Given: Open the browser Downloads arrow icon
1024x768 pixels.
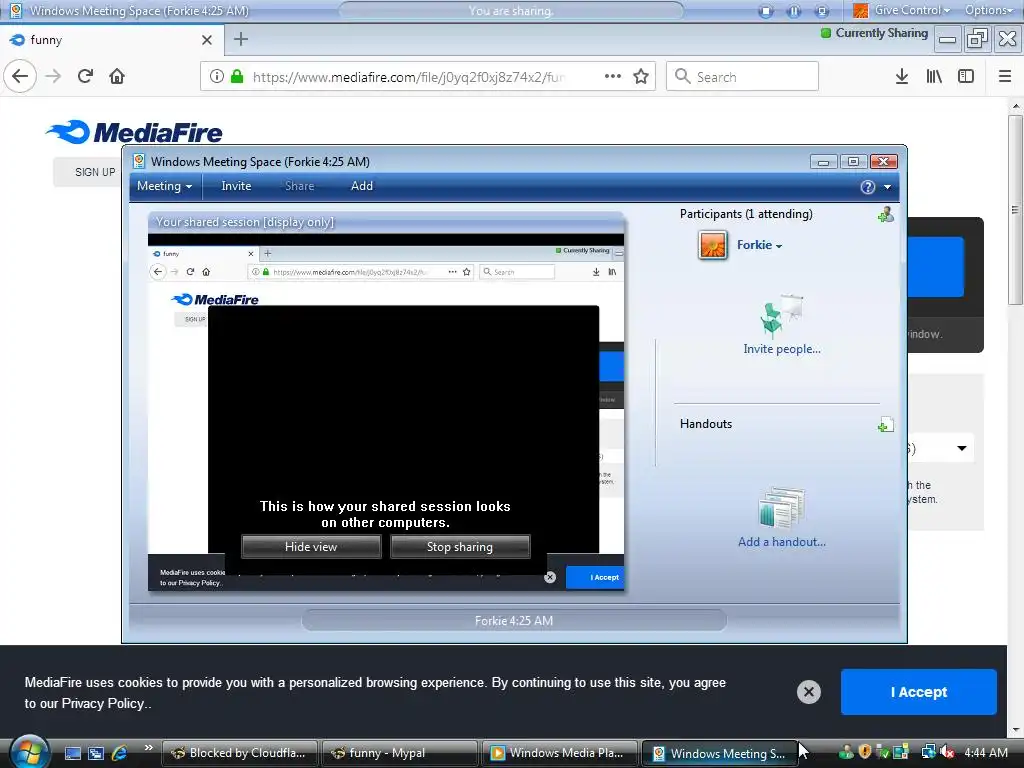Looking at the screenshot, I should tap(902, 76).
